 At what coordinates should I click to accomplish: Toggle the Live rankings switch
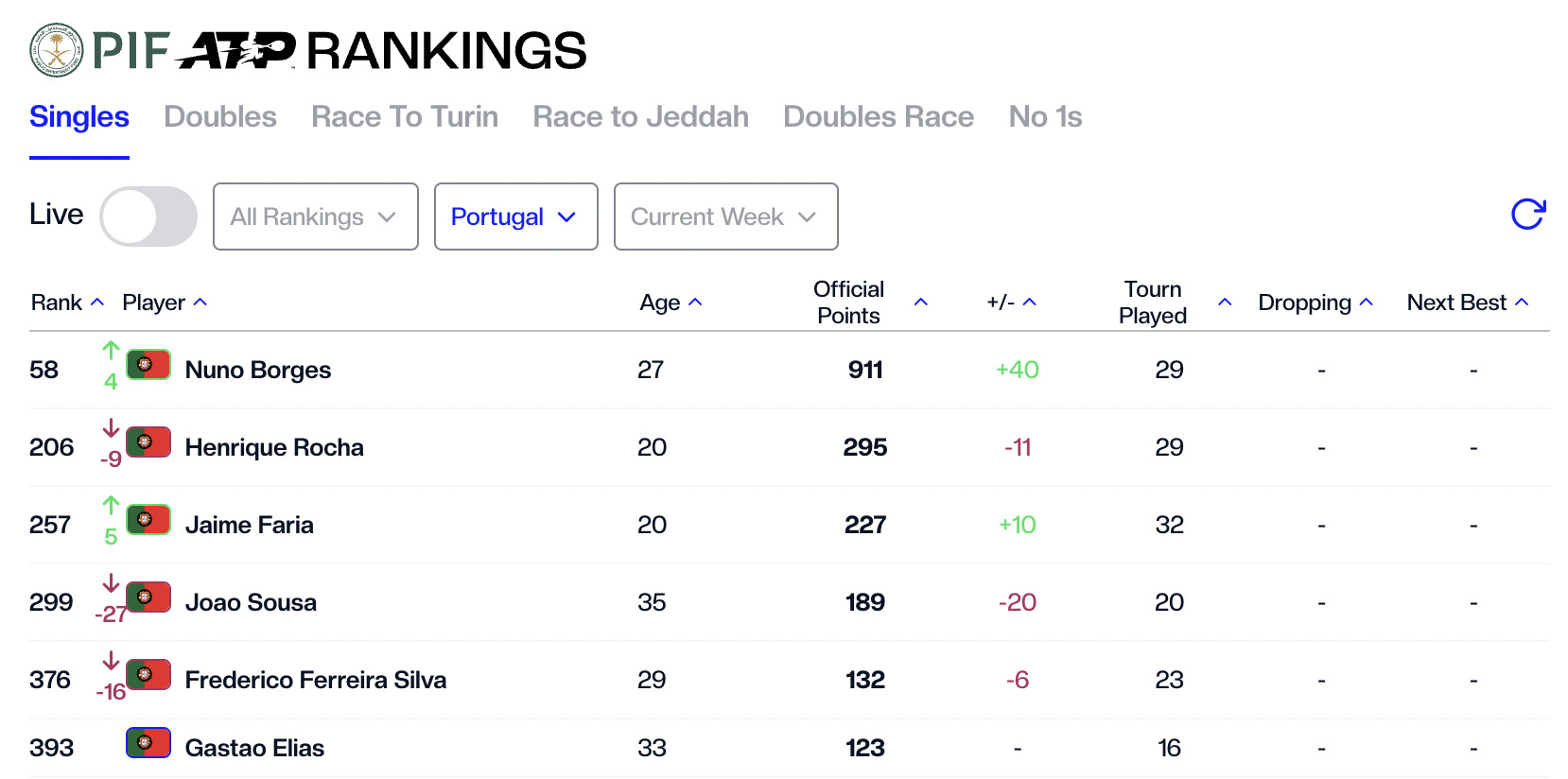[x=148, y=216]
